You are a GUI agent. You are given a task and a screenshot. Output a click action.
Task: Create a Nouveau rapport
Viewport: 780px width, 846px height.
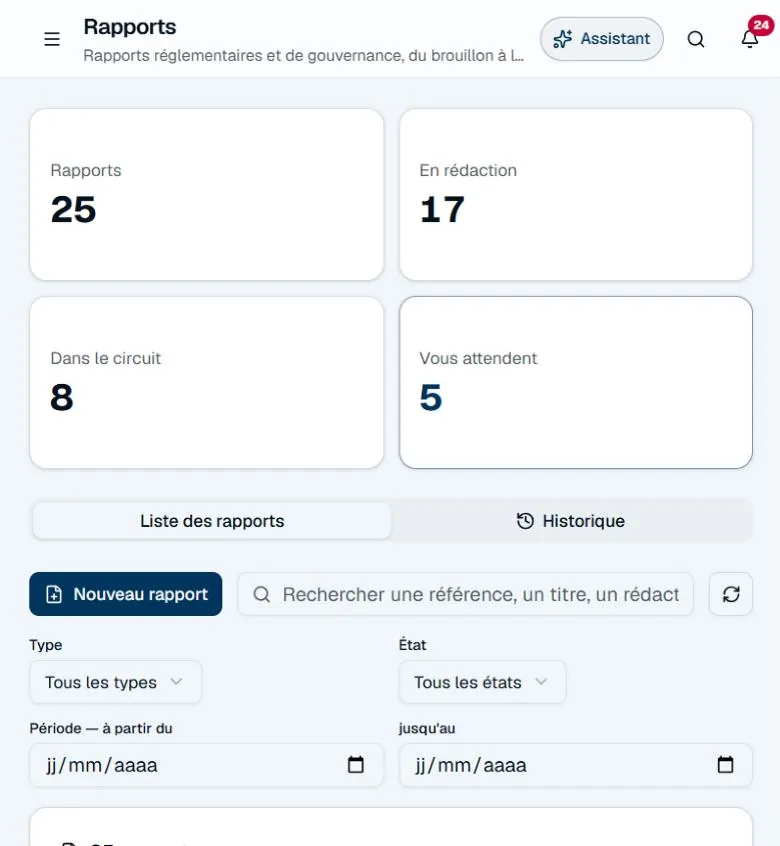126,594
